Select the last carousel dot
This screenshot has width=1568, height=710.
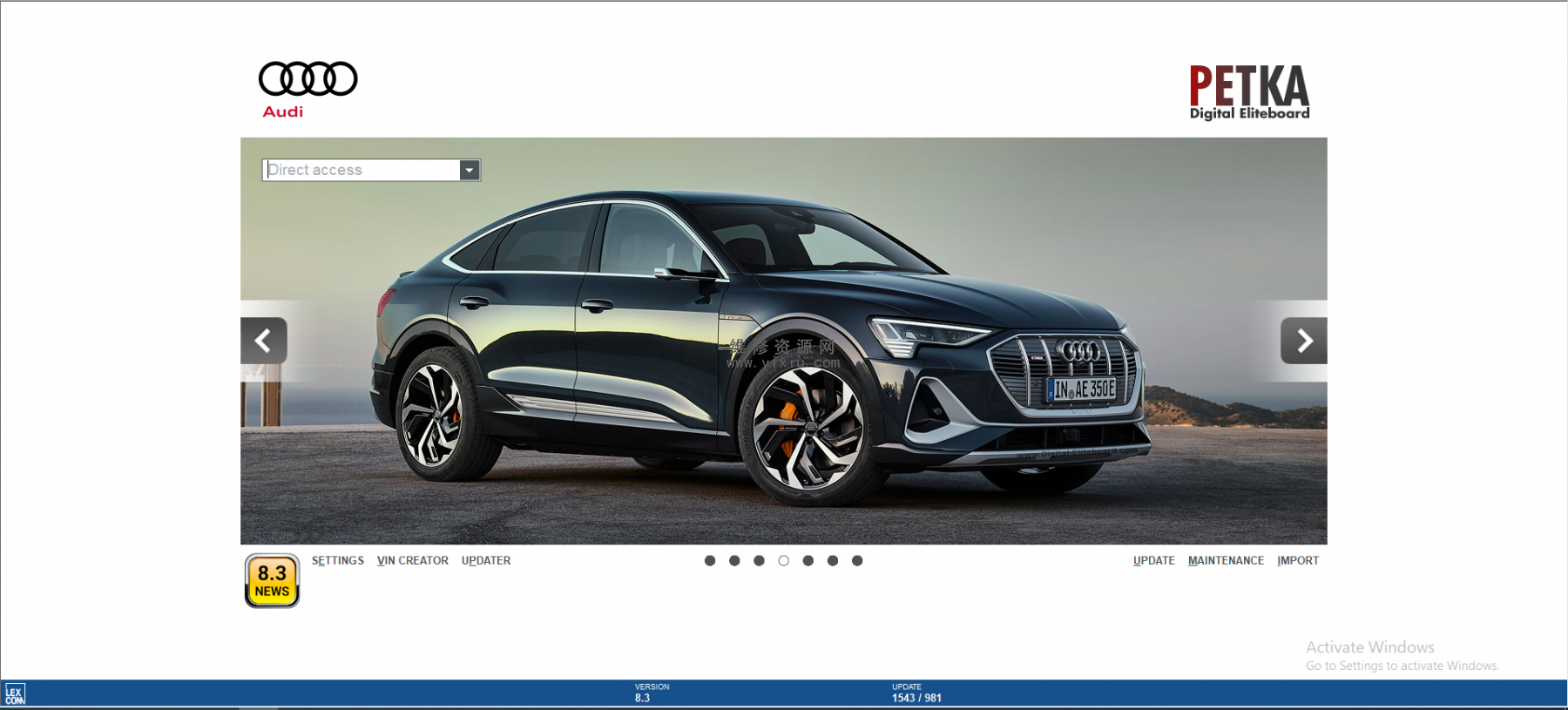(857, 561)
